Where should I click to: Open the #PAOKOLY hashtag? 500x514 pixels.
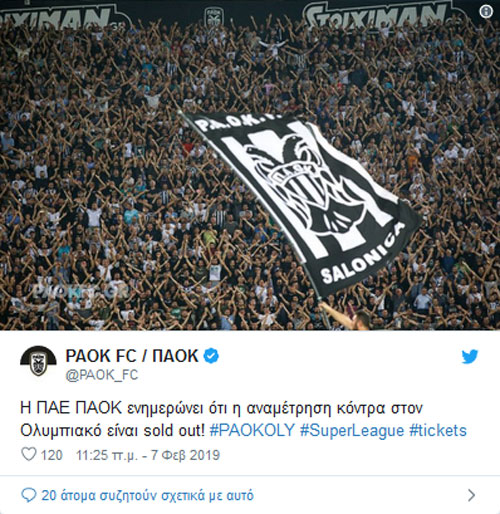pyautogui.click(x=252, y=430)
